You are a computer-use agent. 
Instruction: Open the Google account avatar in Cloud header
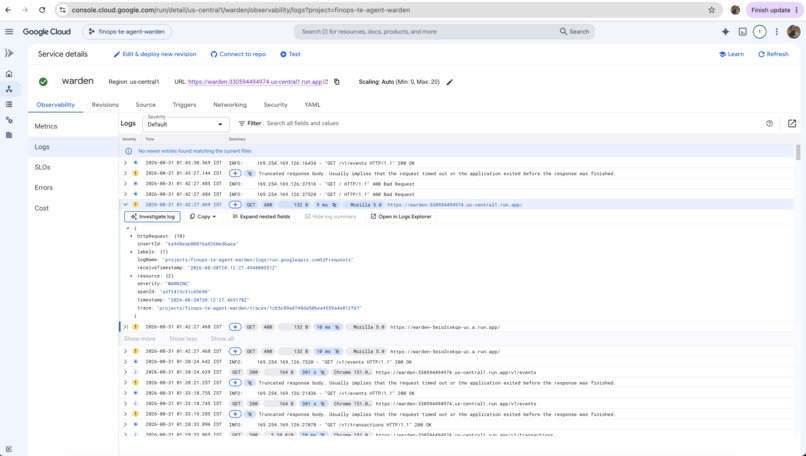794,32
